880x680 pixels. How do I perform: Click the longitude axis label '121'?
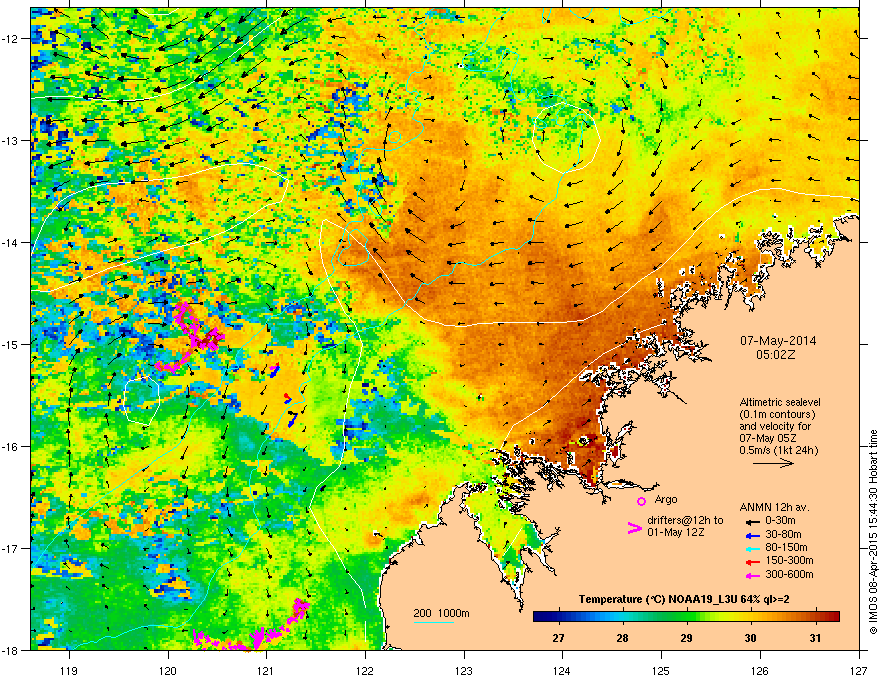(267, 670)
